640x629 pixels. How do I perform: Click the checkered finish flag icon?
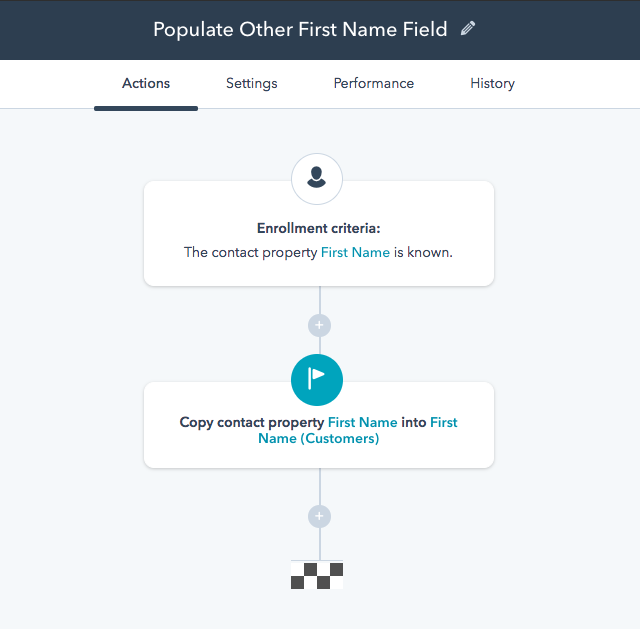tap(317, 575)
